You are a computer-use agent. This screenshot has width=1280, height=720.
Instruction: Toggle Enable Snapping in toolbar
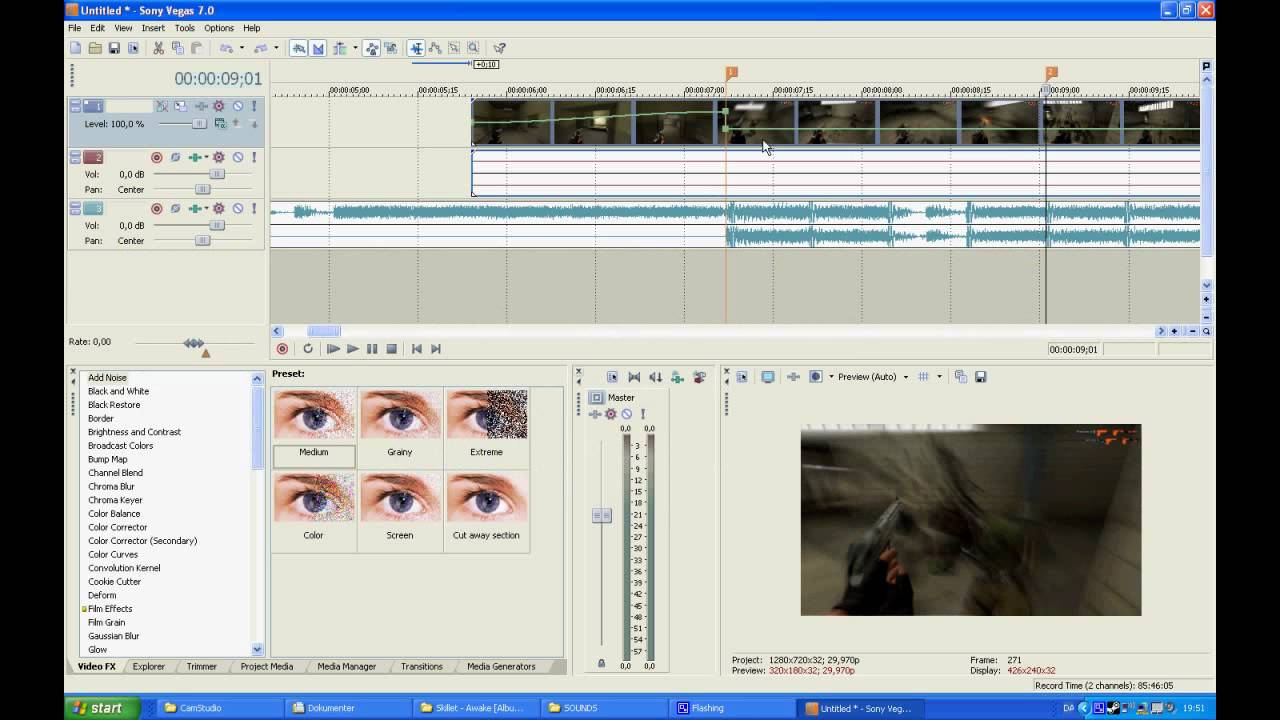coord(299,48)
